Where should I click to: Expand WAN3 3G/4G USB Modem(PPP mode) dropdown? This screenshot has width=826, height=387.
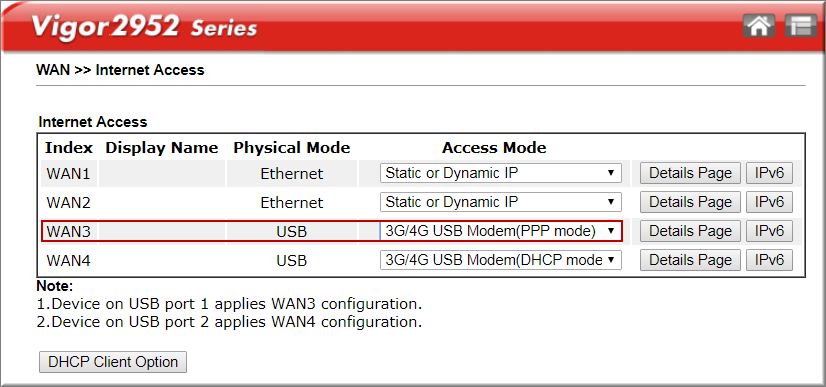point(500,231)
